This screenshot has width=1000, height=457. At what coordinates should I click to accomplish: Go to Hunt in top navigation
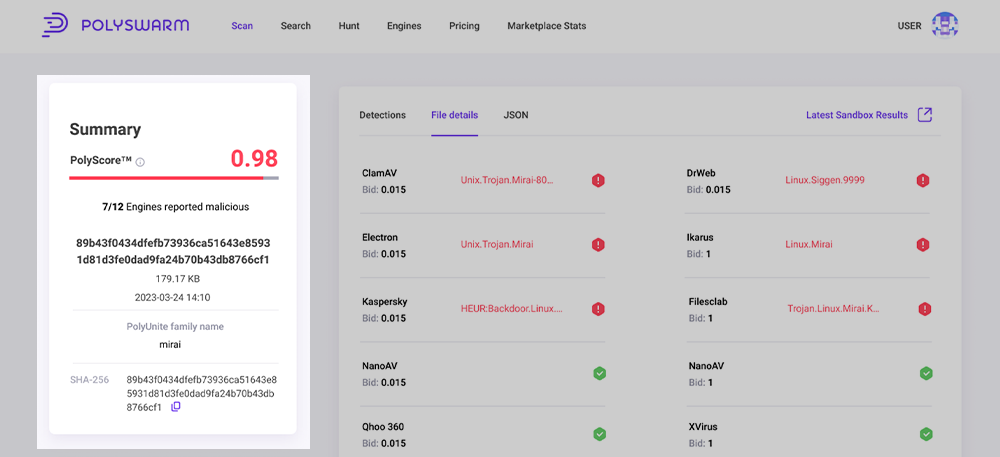coord(349,26)
